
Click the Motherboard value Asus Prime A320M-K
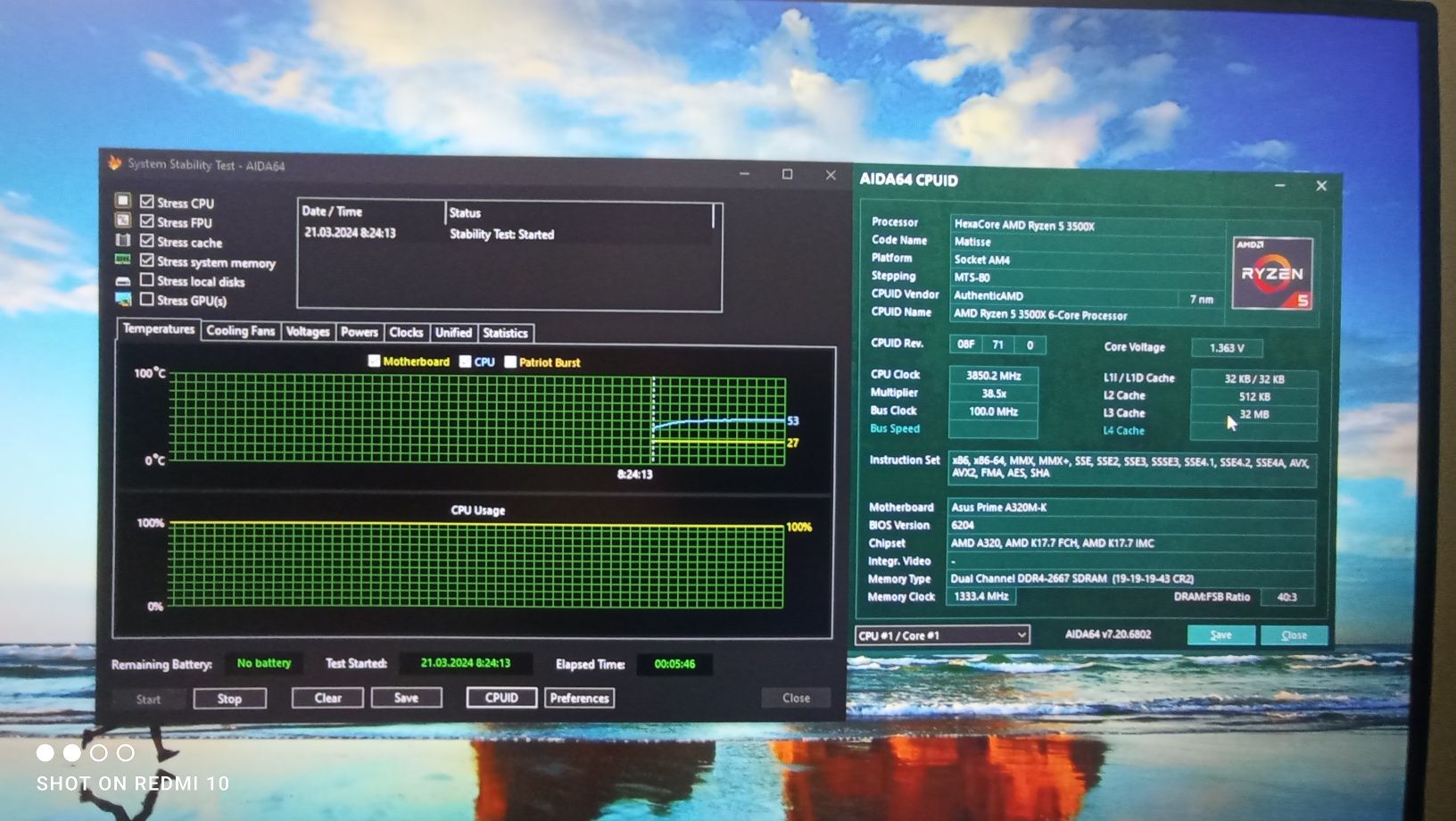(x=1131, y=507)
